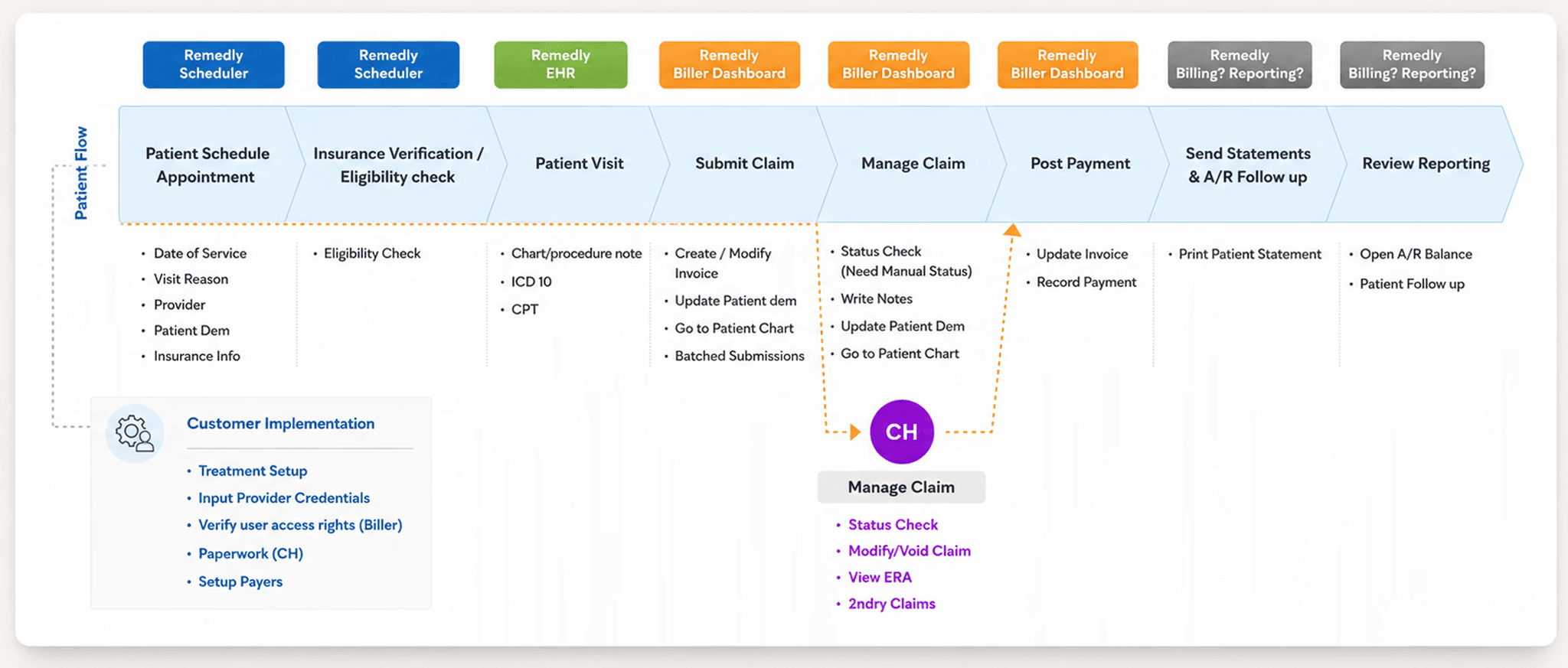Open the 'Treatment Setup' item
The image size is (1568, 668).
(x=253, y=471)
